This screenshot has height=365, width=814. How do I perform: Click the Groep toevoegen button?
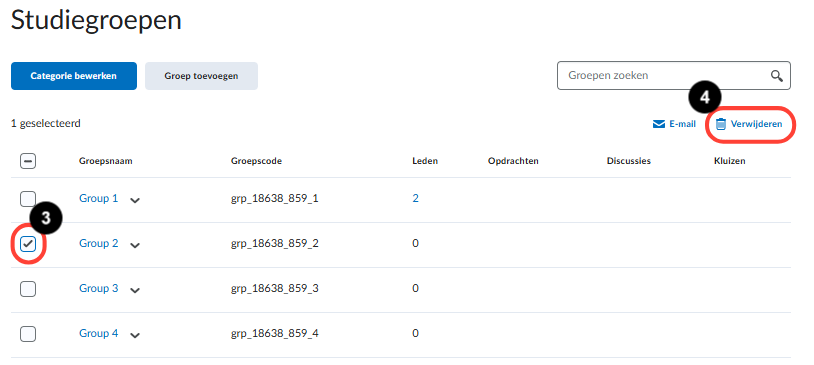click(x=201, y=76)
